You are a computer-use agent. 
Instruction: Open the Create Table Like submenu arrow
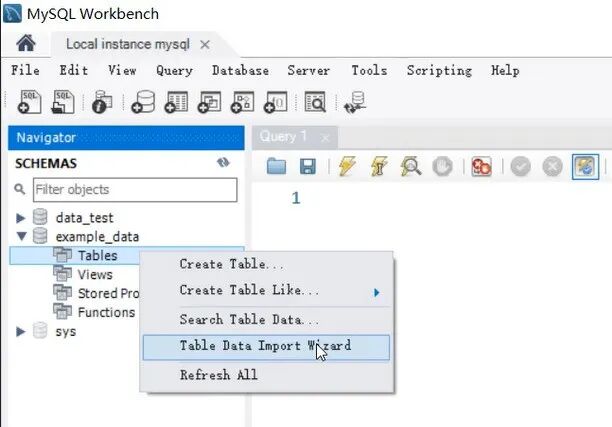click(376, 292)
